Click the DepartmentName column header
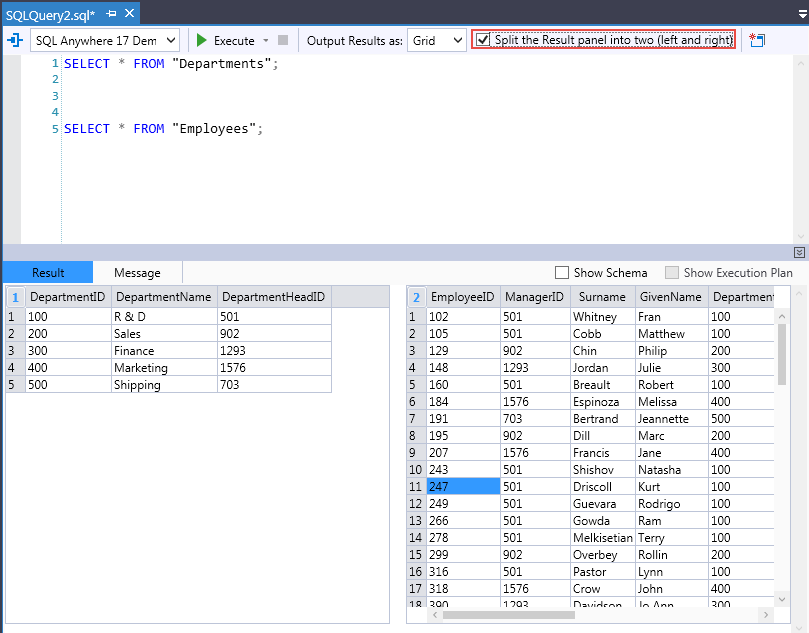 (x=164, y=297)
